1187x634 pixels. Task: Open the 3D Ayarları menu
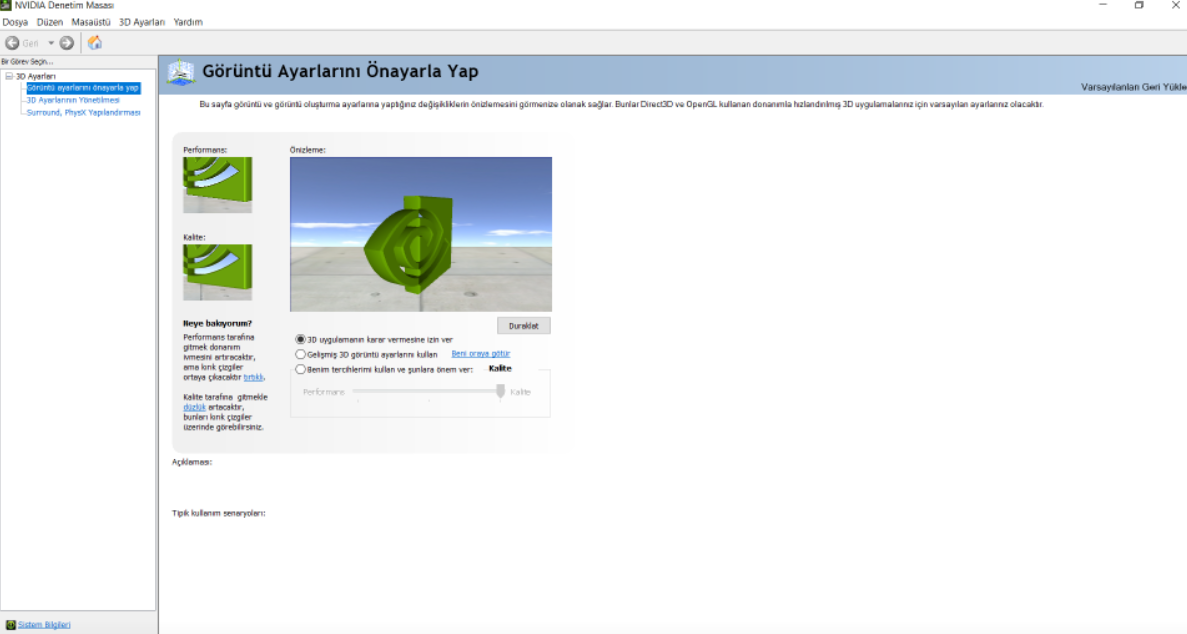[142, 22]
